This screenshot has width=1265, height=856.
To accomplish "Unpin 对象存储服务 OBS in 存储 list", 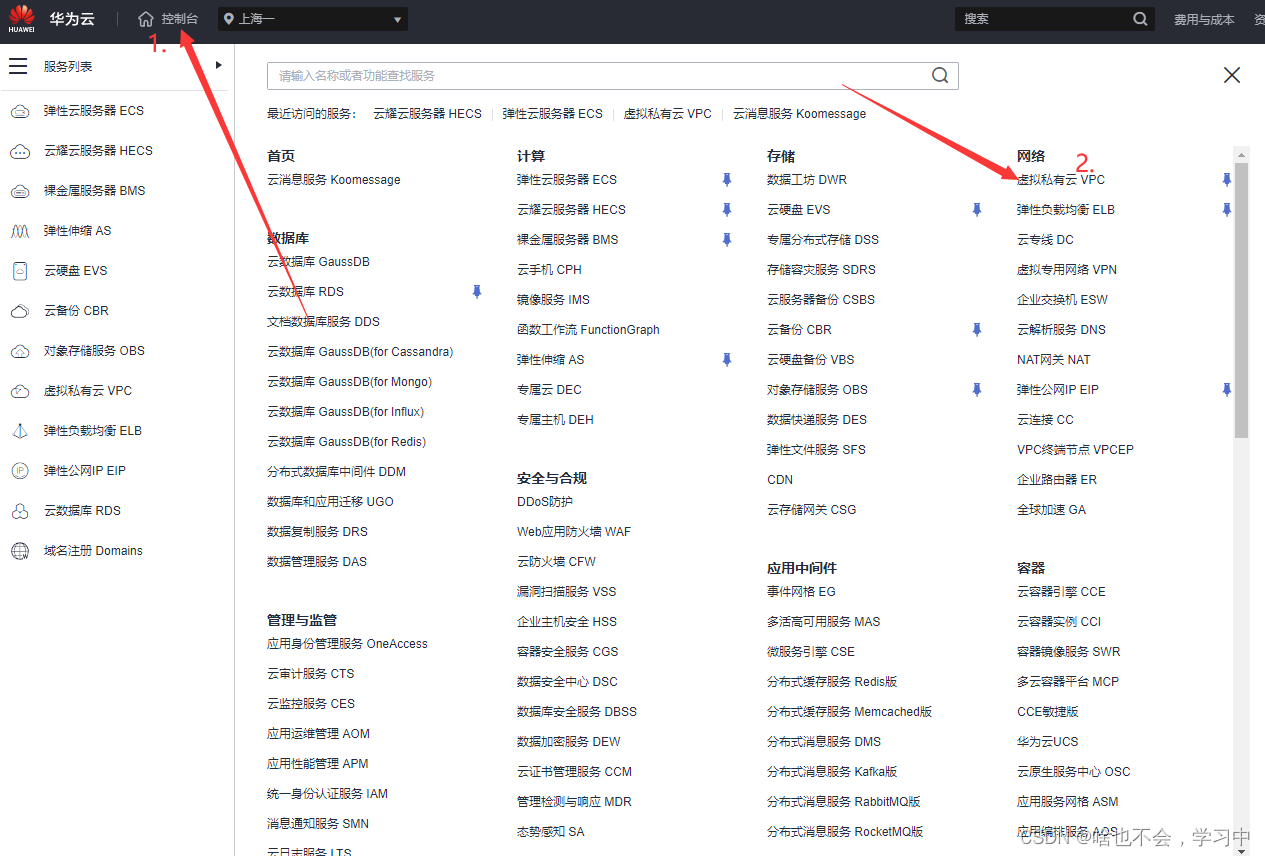I will [977, 389].
